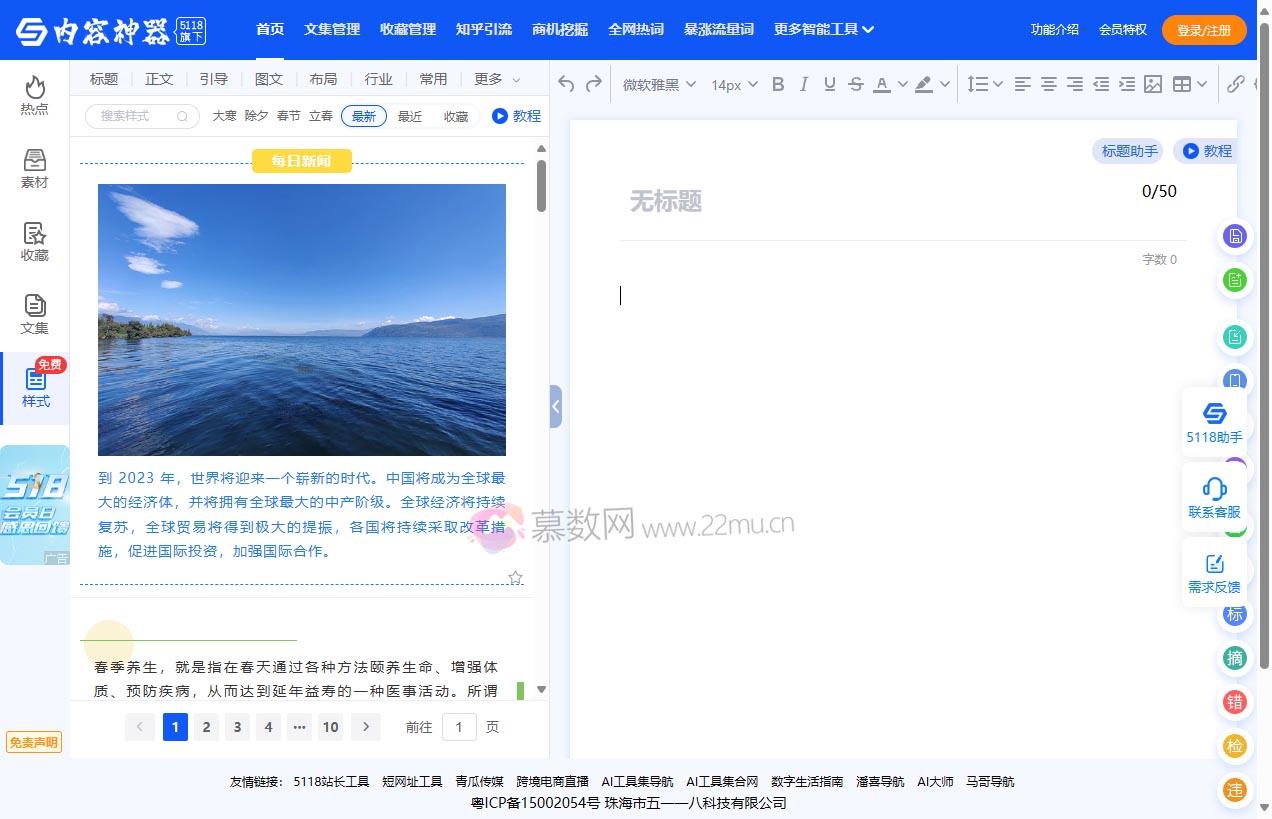Image resolution: width=1272 pixels, height=819 pixels.
Task: Click the 搜索样式 search field
Action: tap(135, 116)
